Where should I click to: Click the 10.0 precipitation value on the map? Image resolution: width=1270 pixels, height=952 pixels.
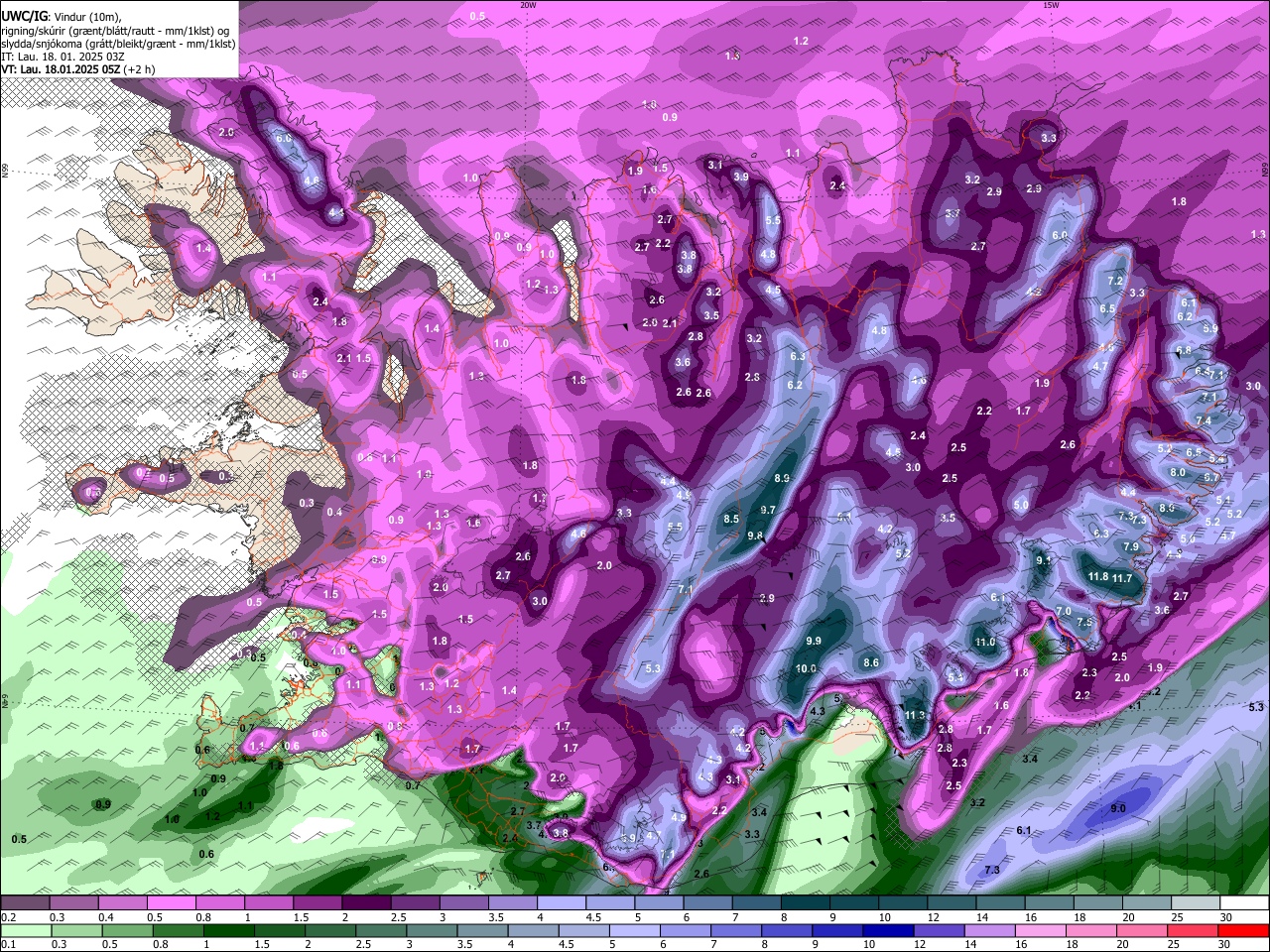tap(806, 668)
